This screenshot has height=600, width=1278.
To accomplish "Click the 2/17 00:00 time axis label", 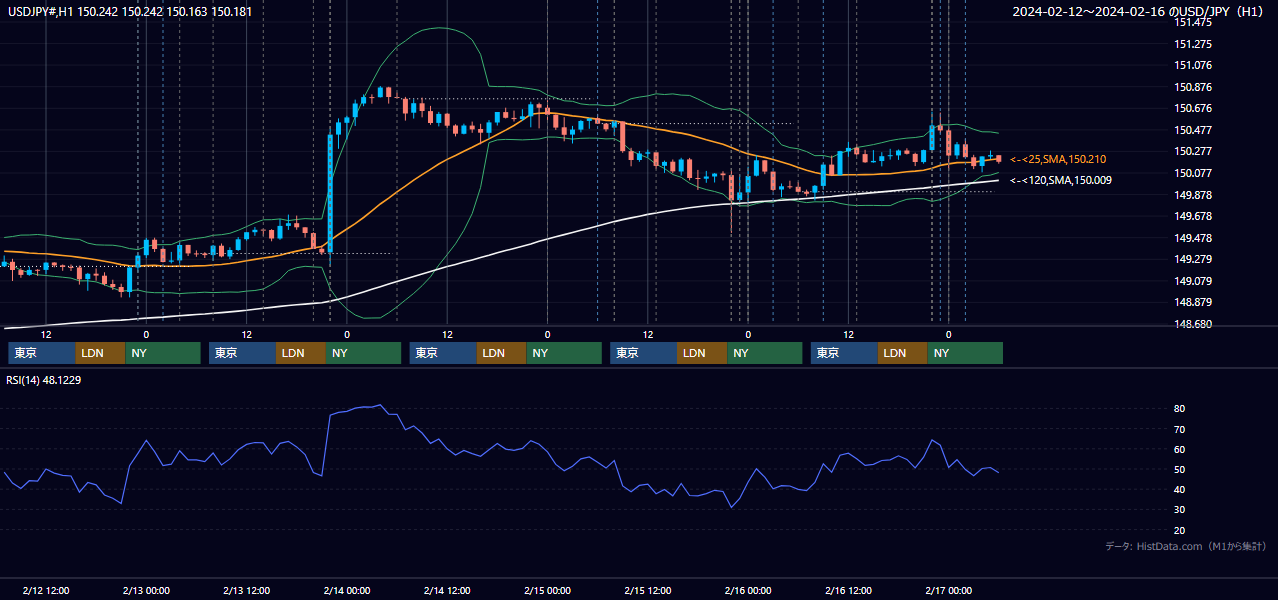I will [949, 590].
